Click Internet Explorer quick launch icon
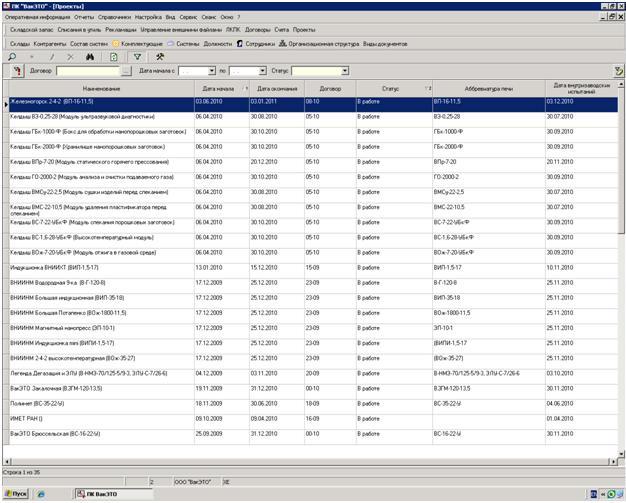Viewport: 626px width, 503px height. [x=41, y=494]
